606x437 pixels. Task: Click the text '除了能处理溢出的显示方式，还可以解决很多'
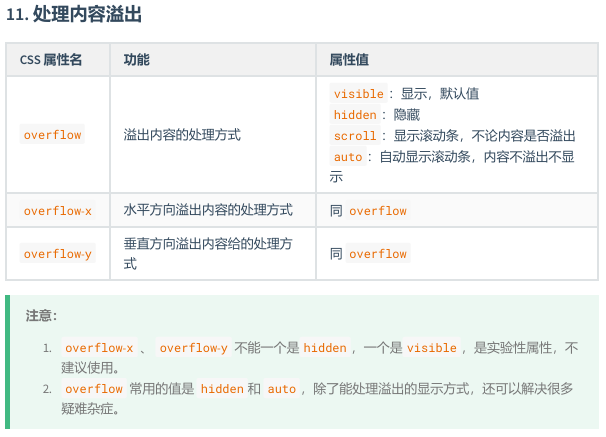click(443, 388)
